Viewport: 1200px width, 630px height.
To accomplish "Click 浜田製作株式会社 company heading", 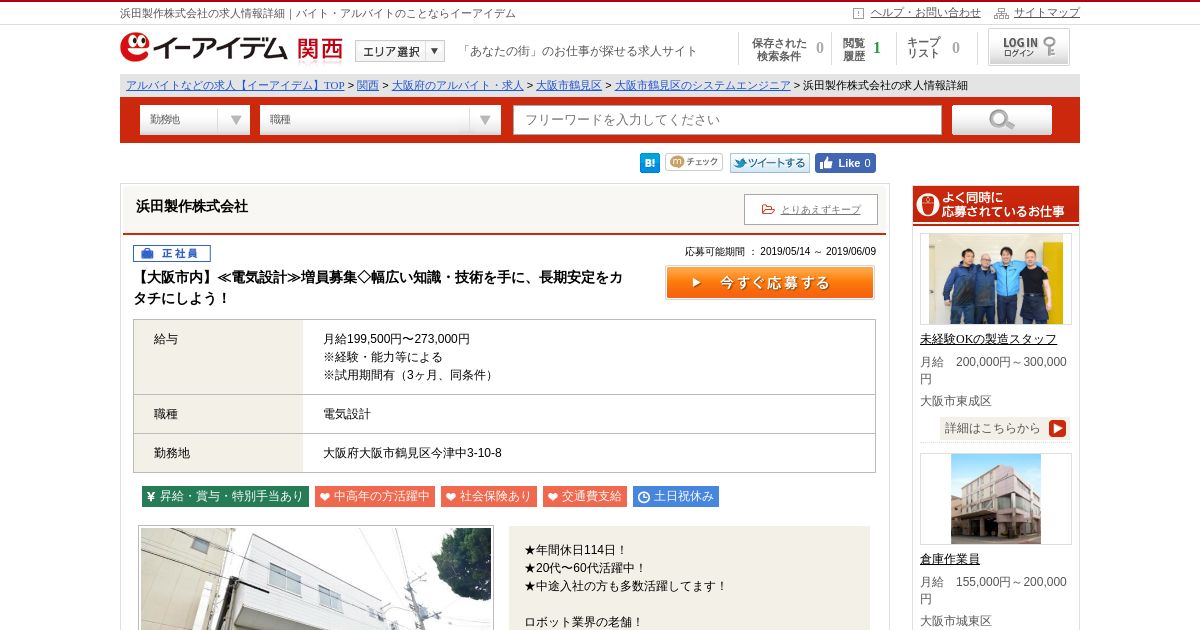I will (192, 206).
